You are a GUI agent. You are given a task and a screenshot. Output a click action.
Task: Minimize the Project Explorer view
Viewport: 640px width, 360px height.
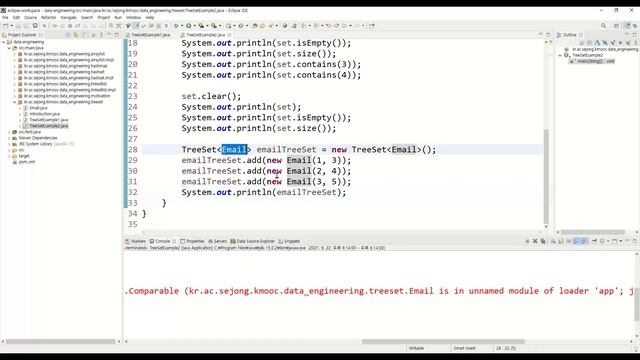pyautogui.click(x=109, y=35)
